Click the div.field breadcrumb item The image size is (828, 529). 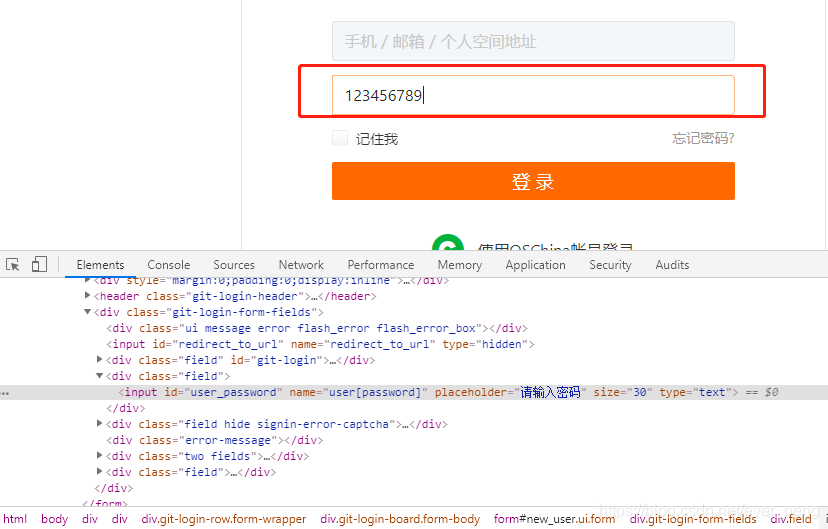tap(791, 519)
